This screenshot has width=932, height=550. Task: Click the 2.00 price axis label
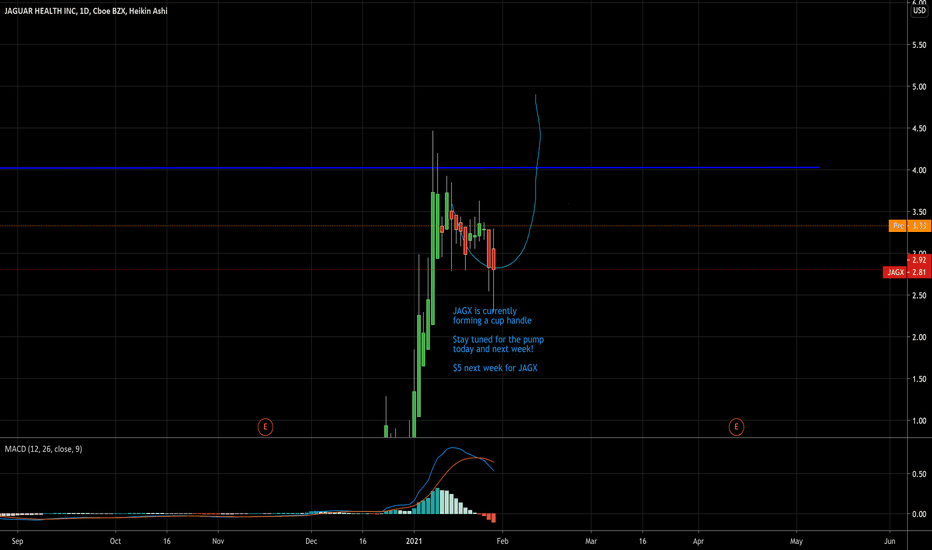919,337
